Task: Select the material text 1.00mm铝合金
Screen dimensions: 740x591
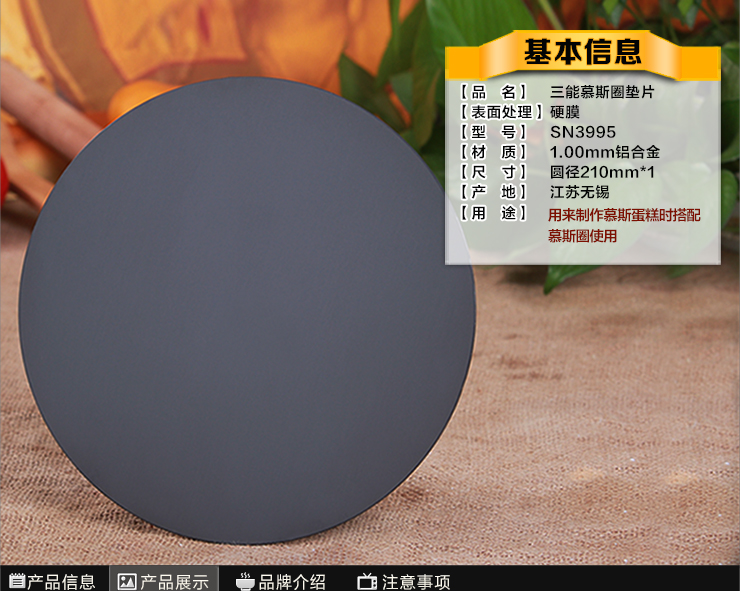Action: 605,152
